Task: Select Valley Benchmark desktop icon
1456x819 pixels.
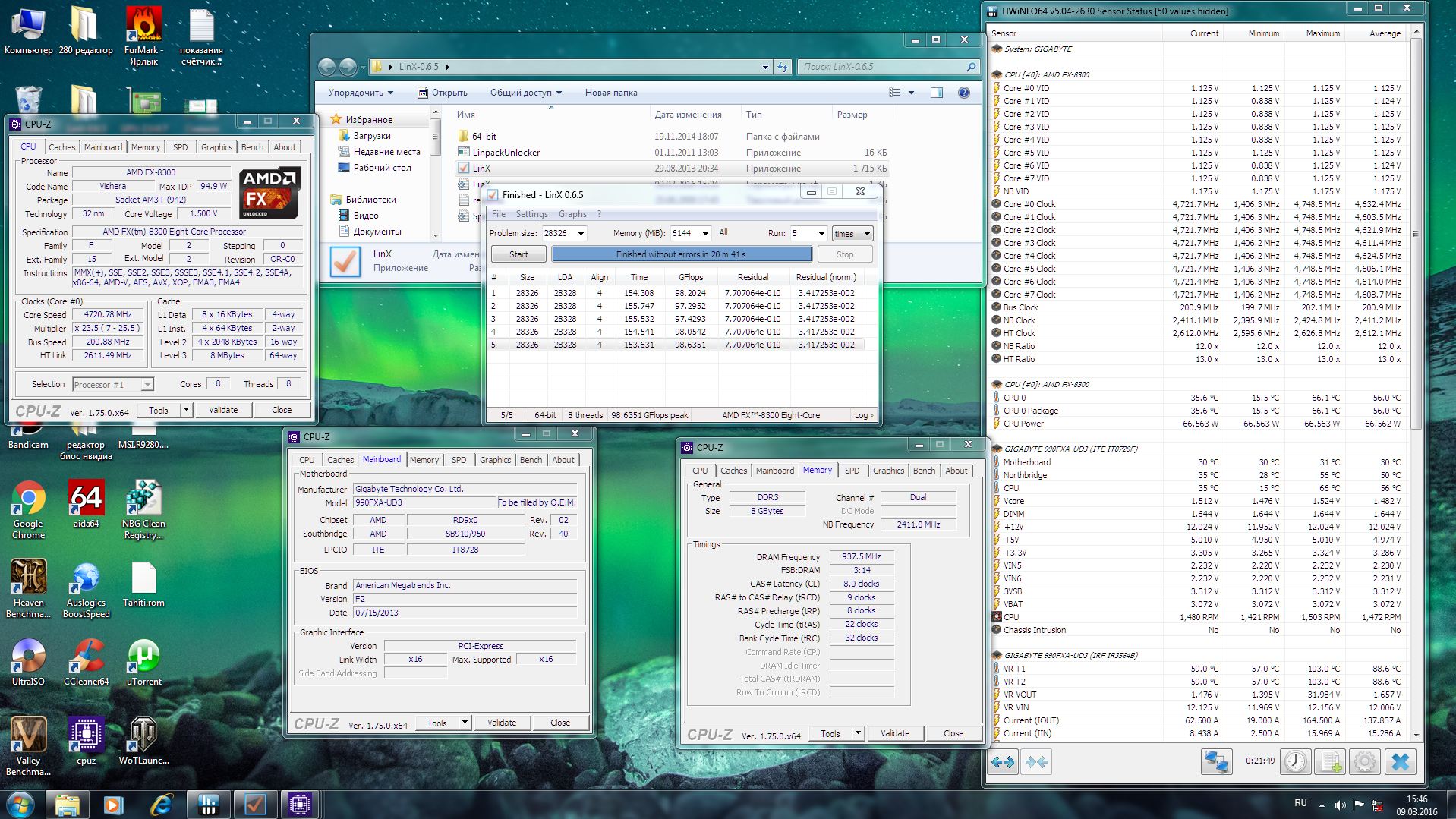Action: coord(28,746)
